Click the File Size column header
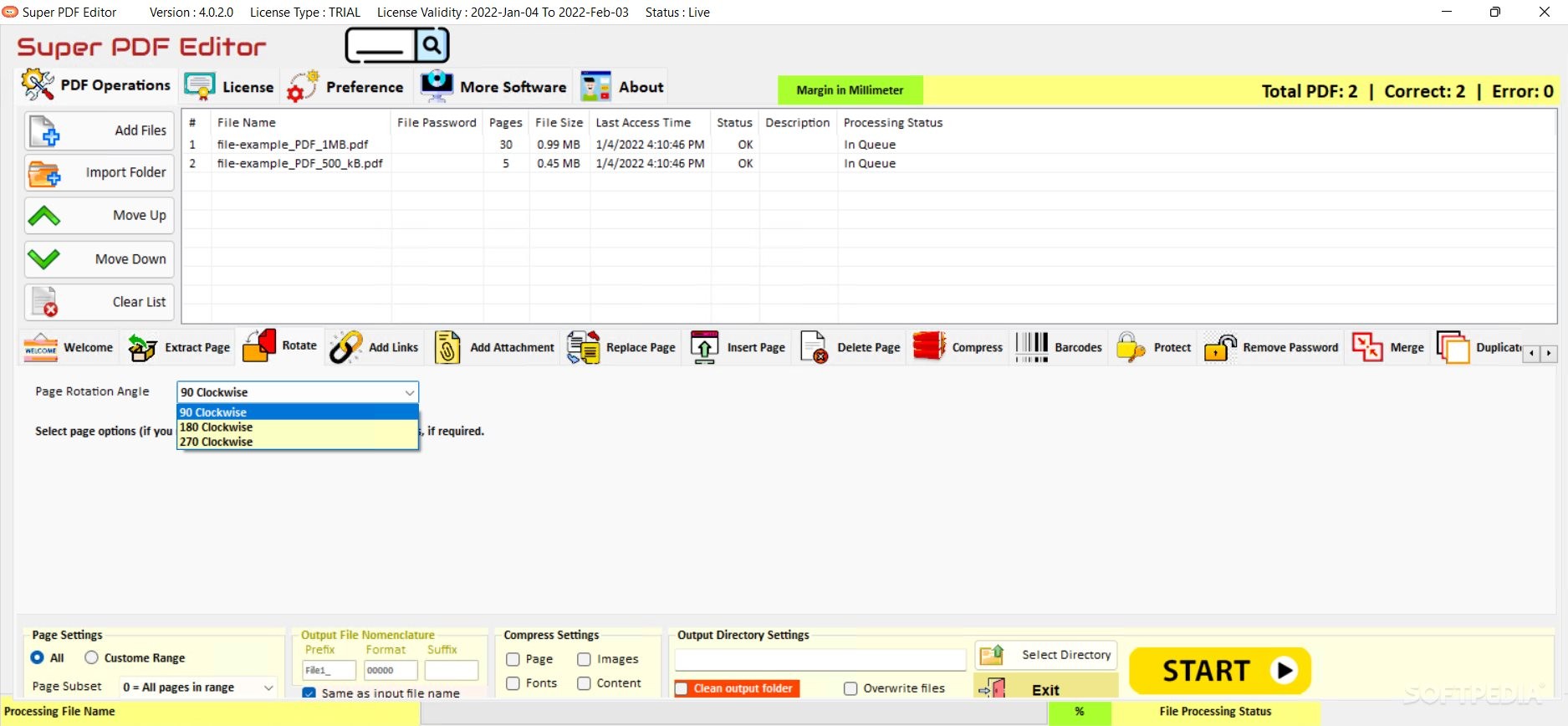 point(559,123)
